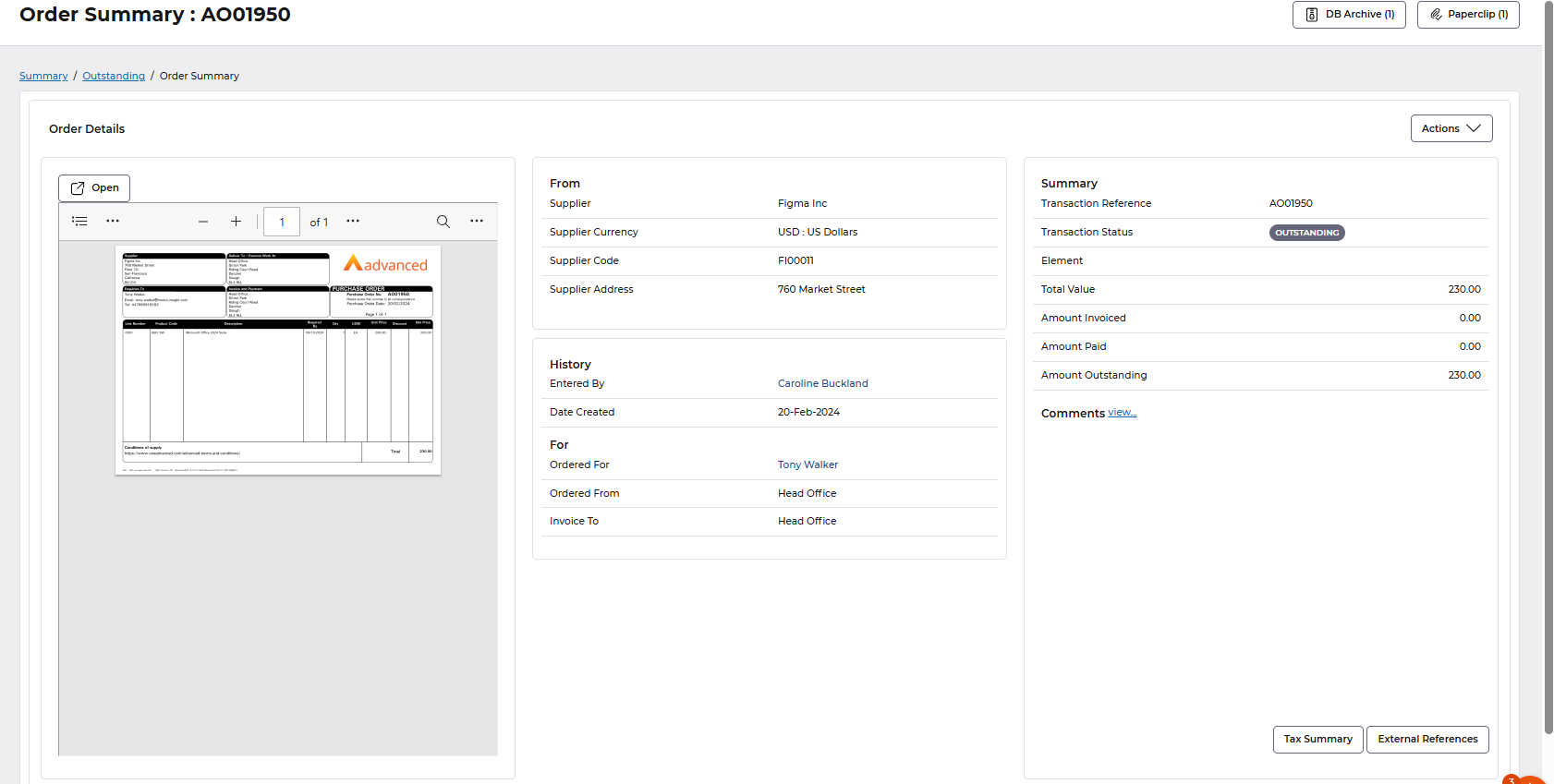Expand the Actions dropdown
This screenshot has width=1554, height=784.
[1451, 128]
